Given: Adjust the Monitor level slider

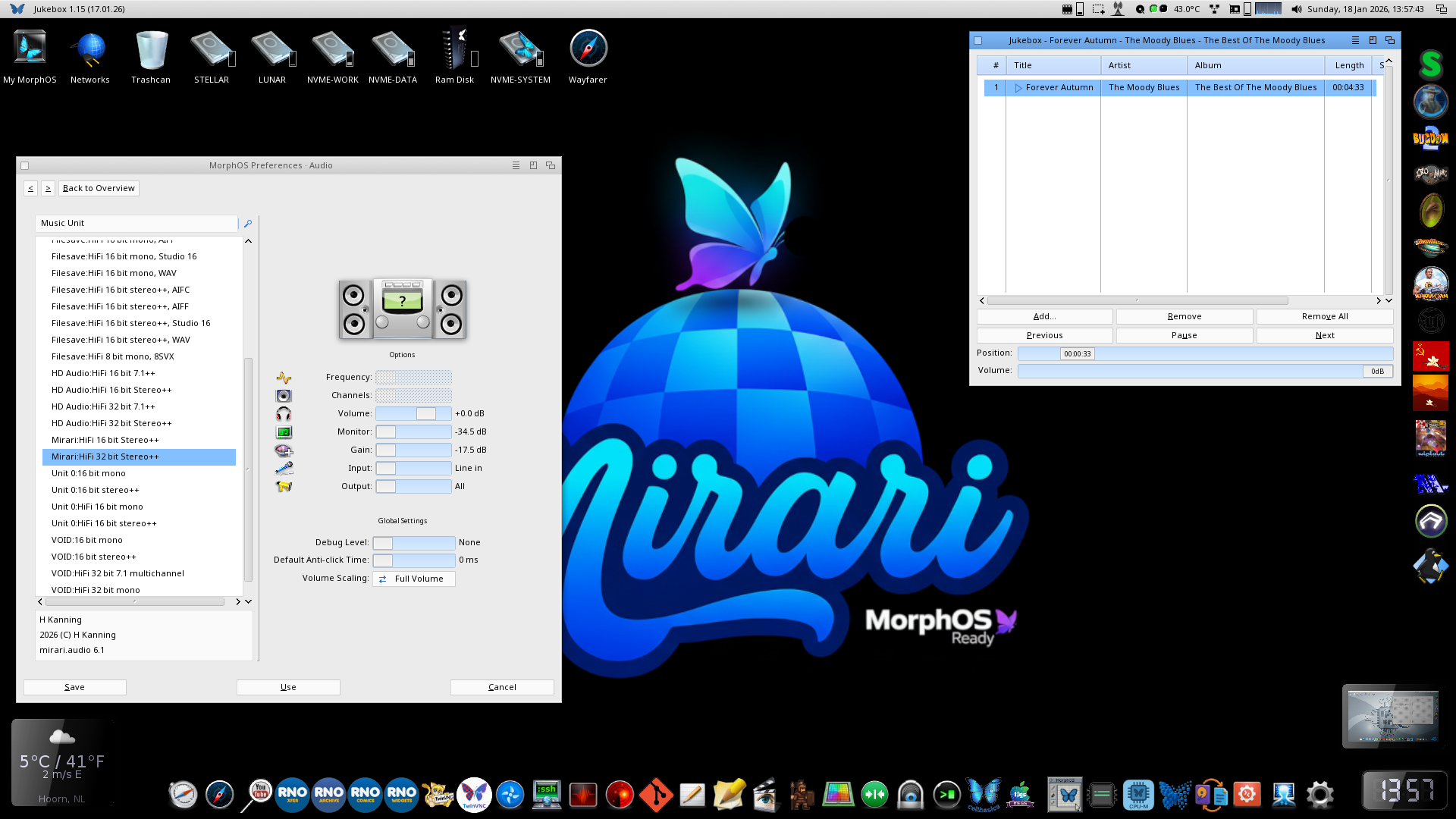Looking at the screenshot, I should click(413, 431).
